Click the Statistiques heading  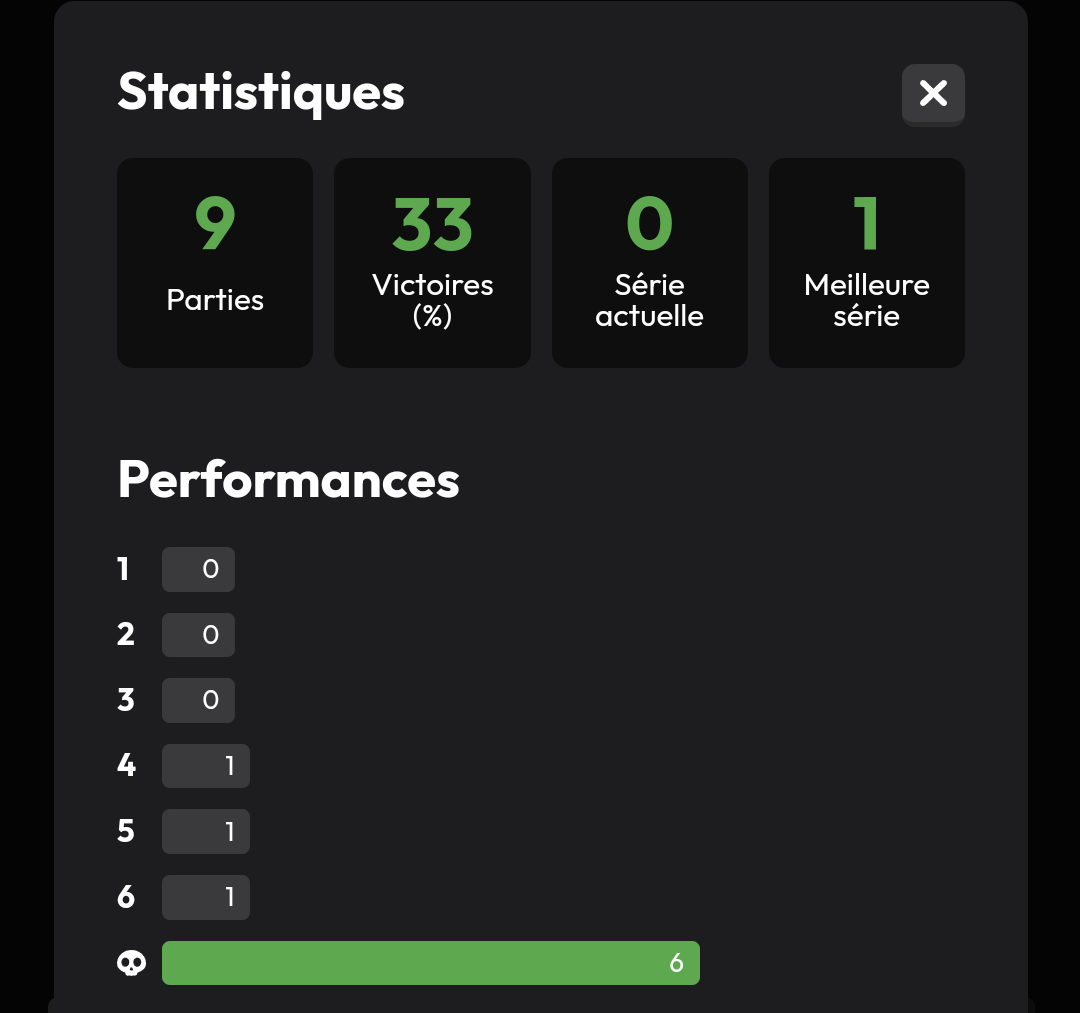[x=261, y=93]
